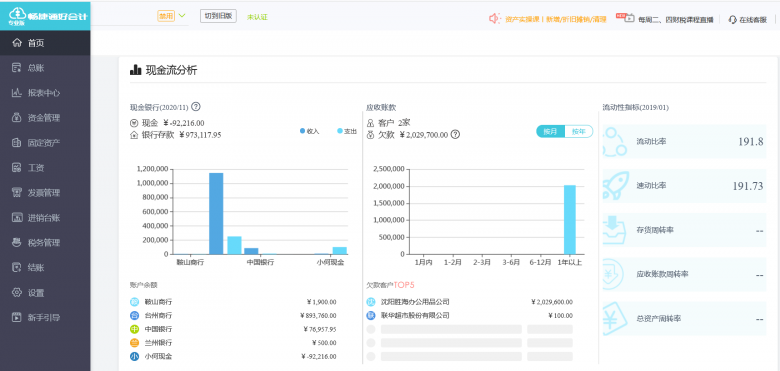780x371 pixels.
Task: Click the live video NEW icon
Action: click(626, 18)
